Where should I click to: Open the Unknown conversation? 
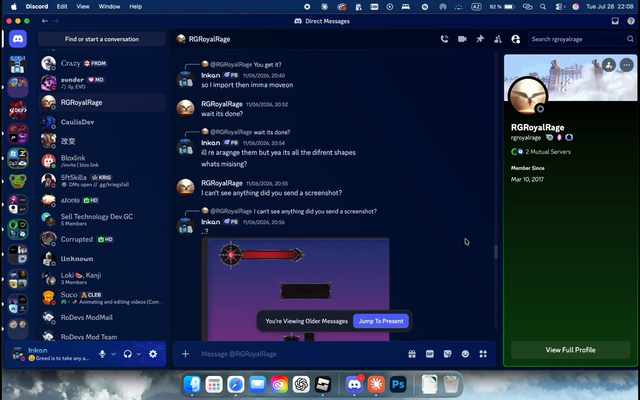pos(102,259)
